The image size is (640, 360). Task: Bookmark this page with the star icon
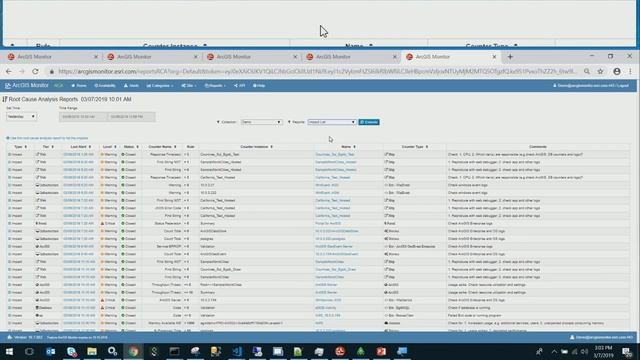pyautogui.click(x=600, y=71)
